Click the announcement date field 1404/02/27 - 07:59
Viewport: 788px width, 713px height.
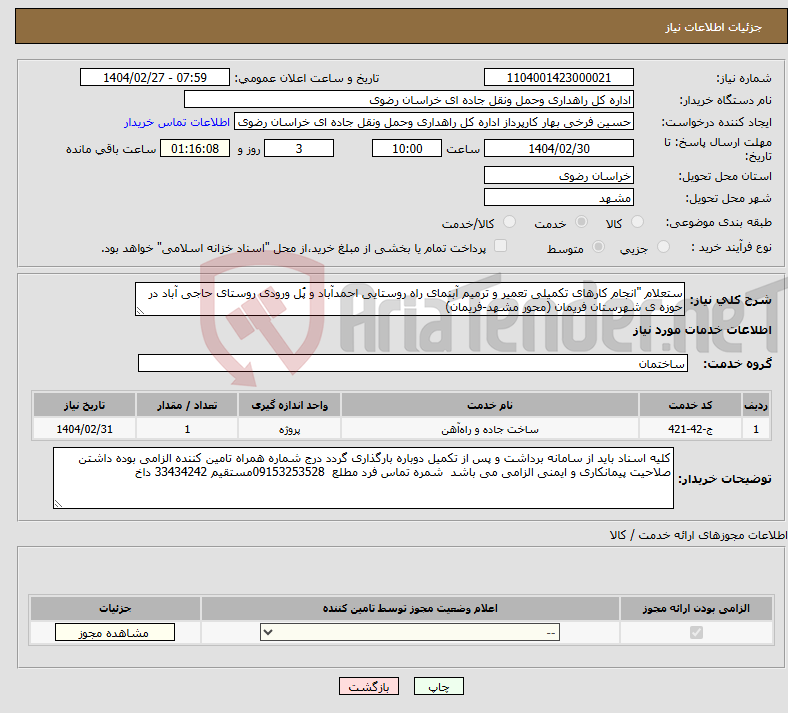155,77
